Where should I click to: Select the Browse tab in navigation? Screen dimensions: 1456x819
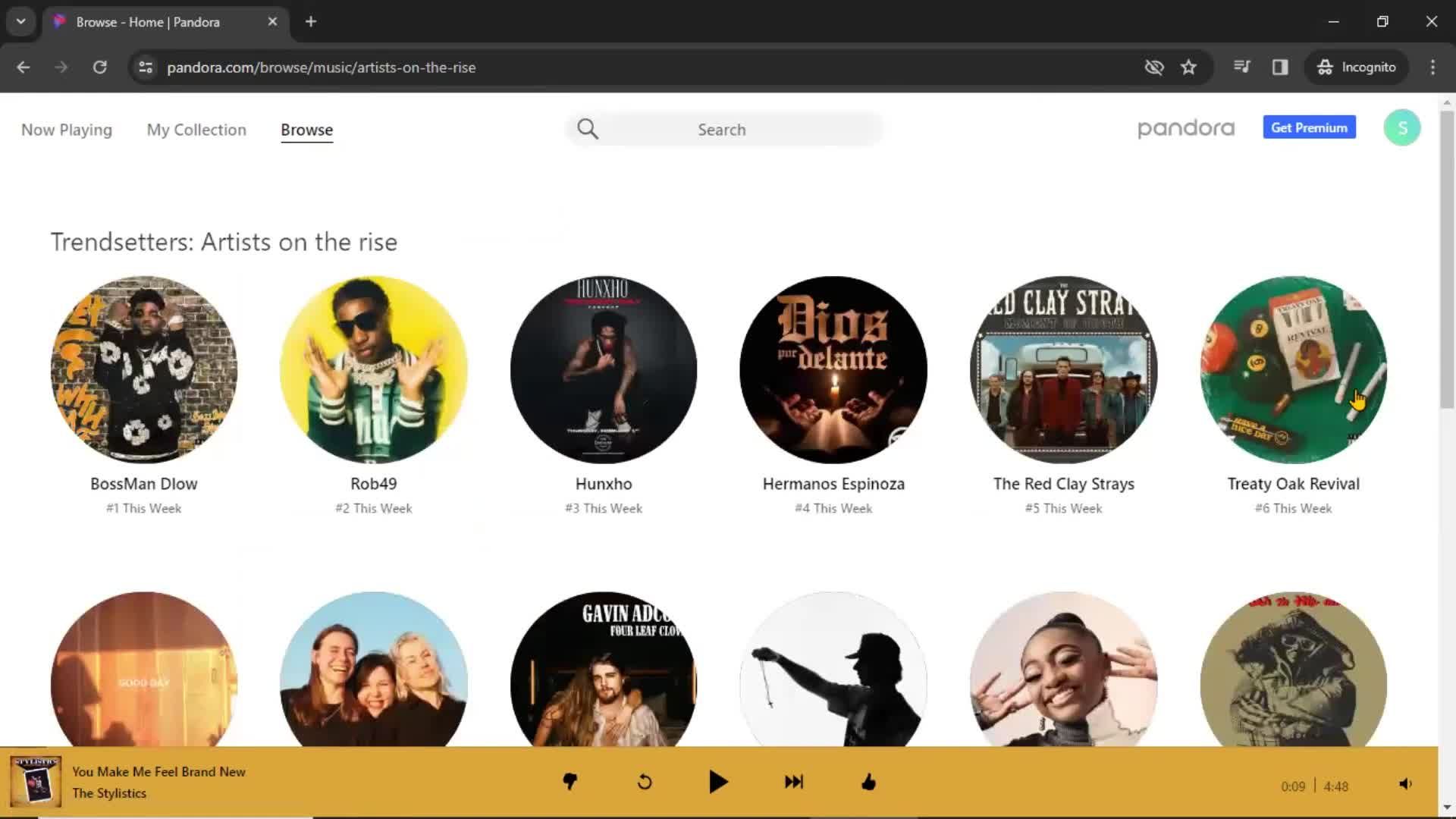pyautogui.click(x=306, y=130)
